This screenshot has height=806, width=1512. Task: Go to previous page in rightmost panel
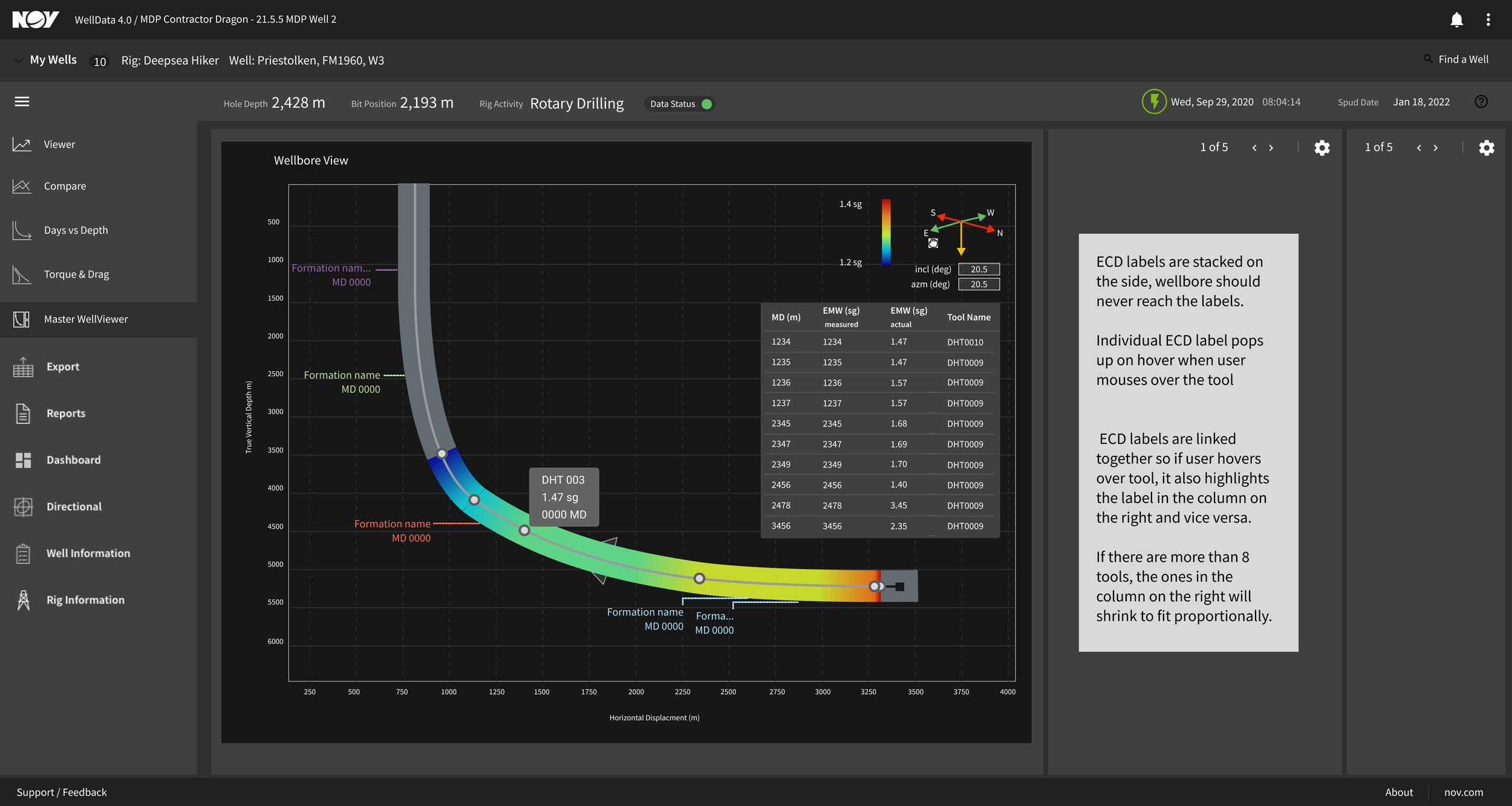[x=1419, y=148]
